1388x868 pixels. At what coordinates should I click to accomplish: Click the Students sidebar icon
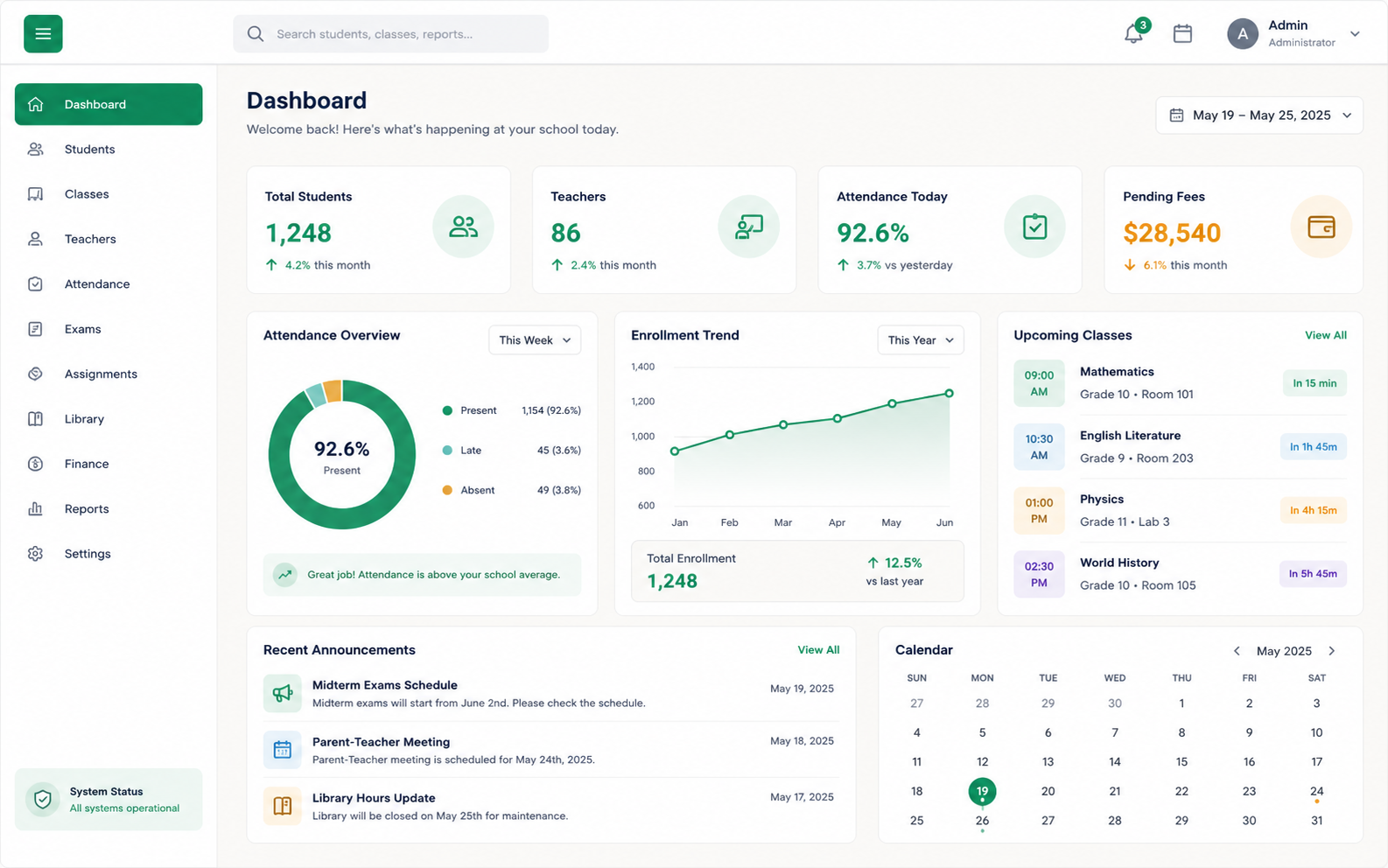[35, 150]
